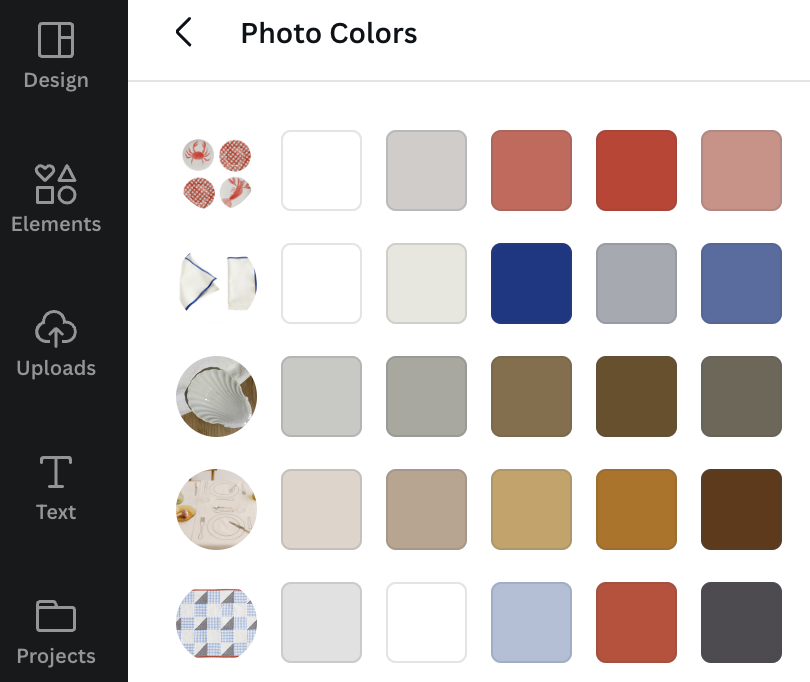This screenshot has height=682, width=810.
Task: Pick the navy blue color swatch
Action: tap(532, 284)
